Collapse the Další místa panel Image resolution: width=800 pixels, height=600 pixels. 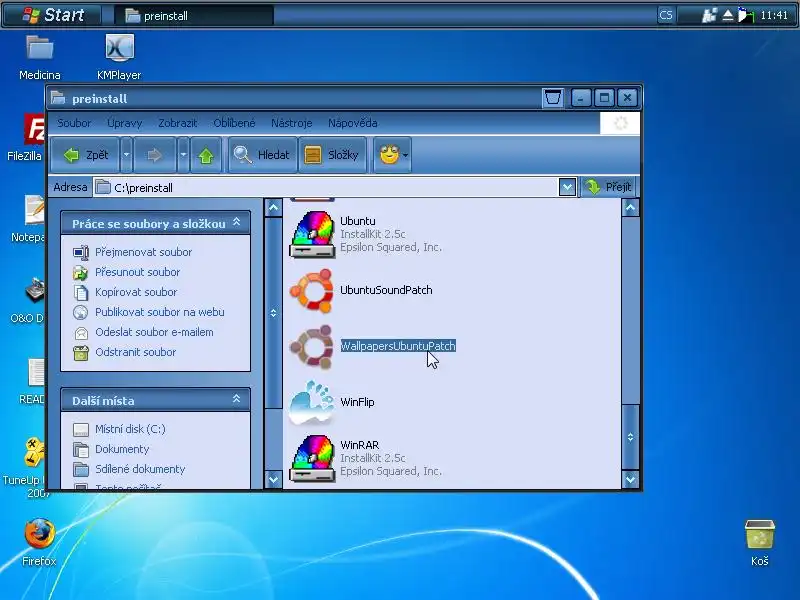pos(236,399)
